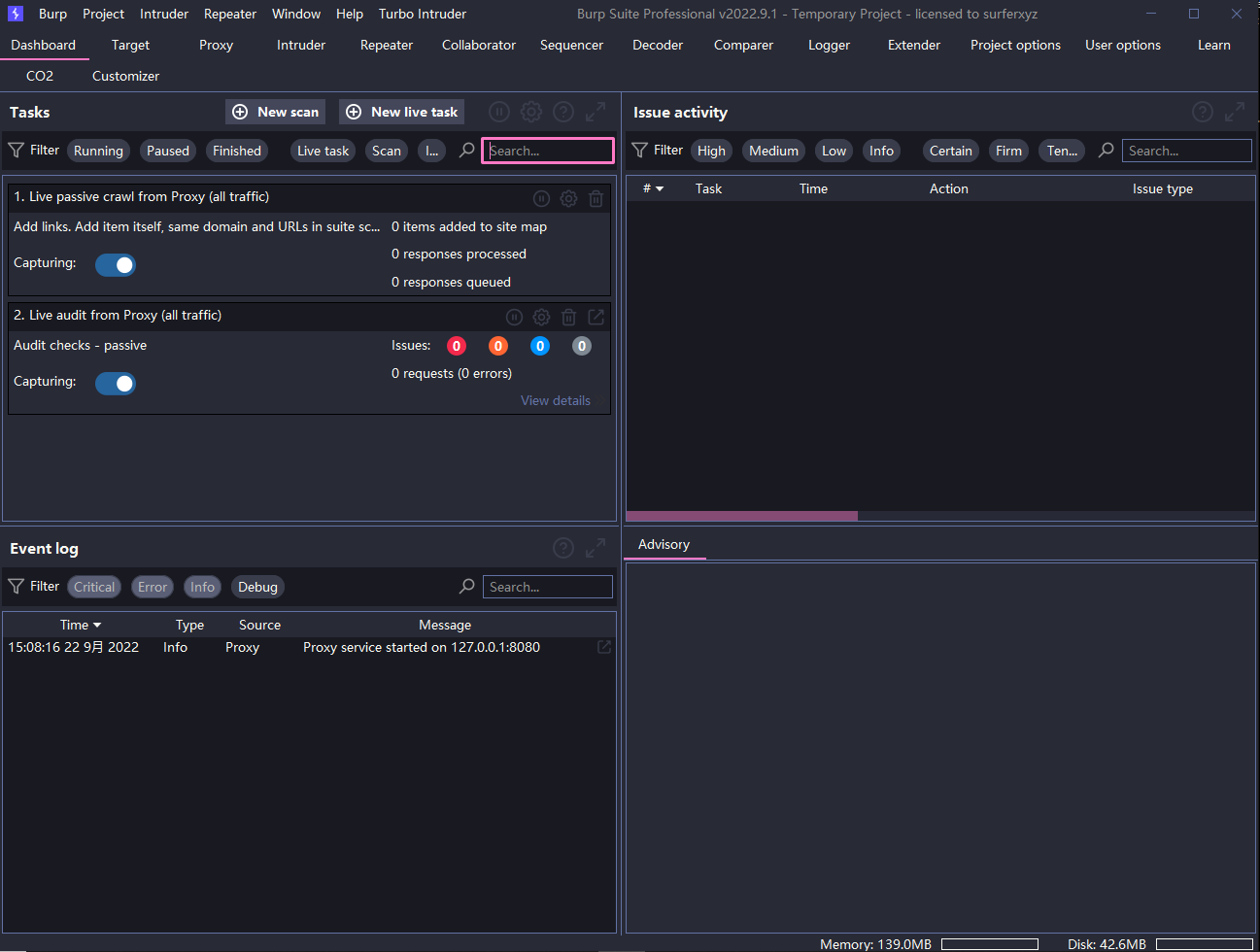Click the Burp Suite logo icon
Screen dimensions: 1260x952
click(16, 14)
